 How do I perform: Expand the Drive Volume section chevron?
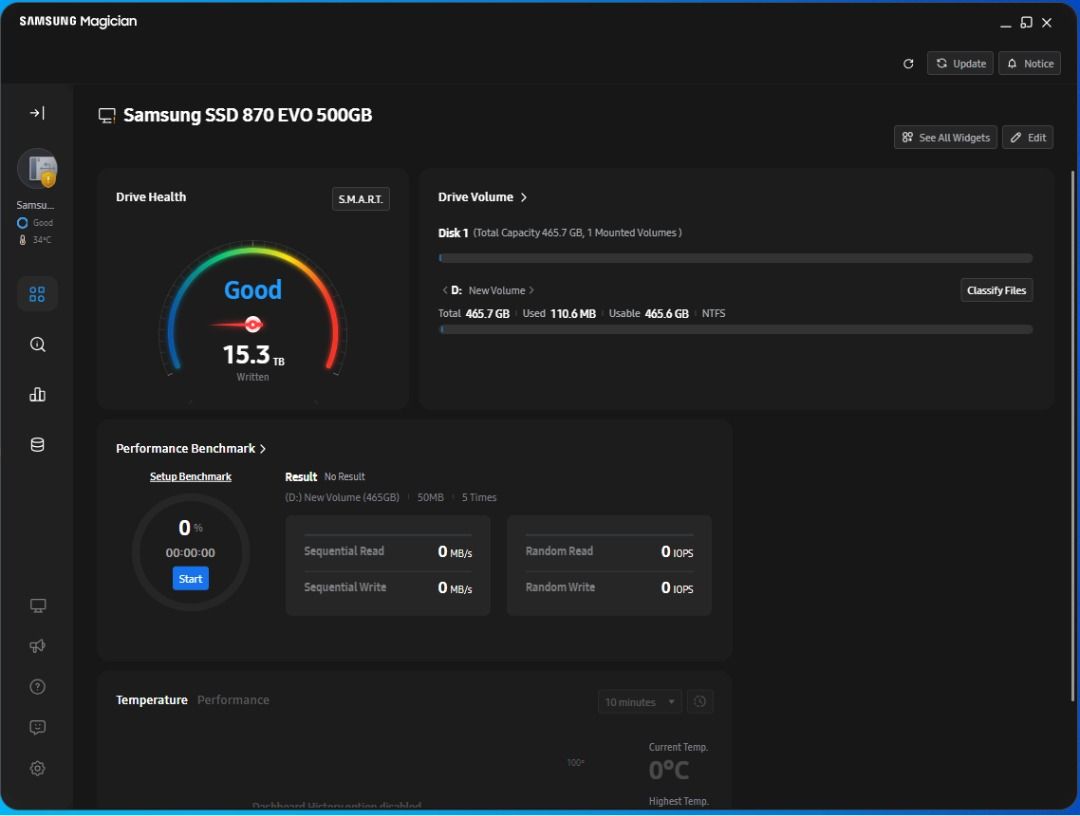click(x=523, y=197)
